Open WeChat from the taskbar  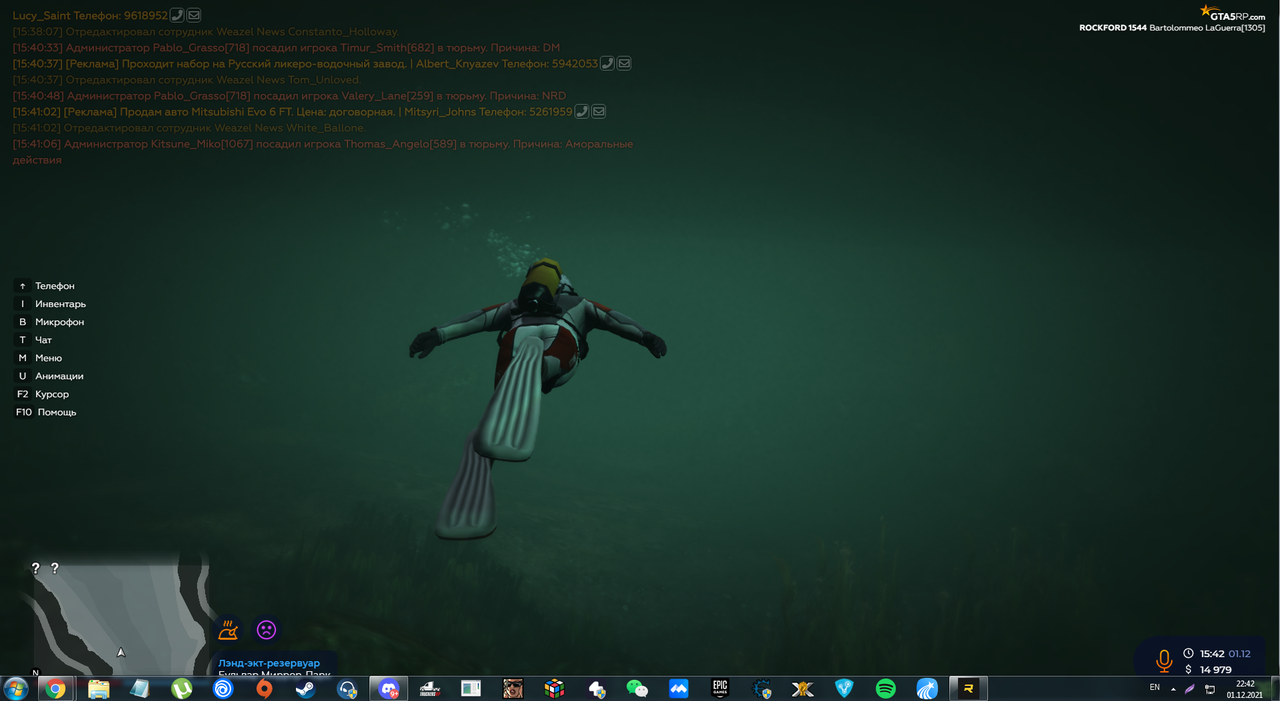[637, 688]
